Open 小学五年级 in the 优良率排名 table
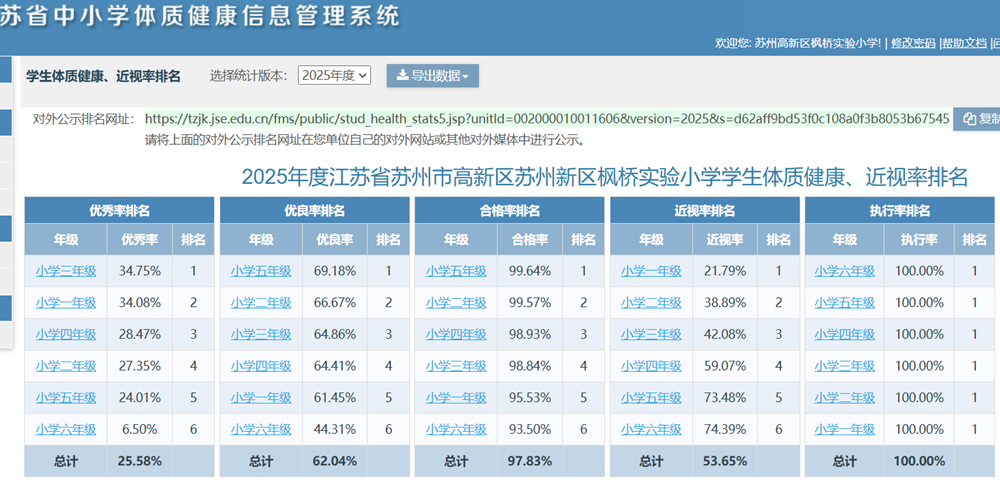1000x482 pixels. [261, 271]
